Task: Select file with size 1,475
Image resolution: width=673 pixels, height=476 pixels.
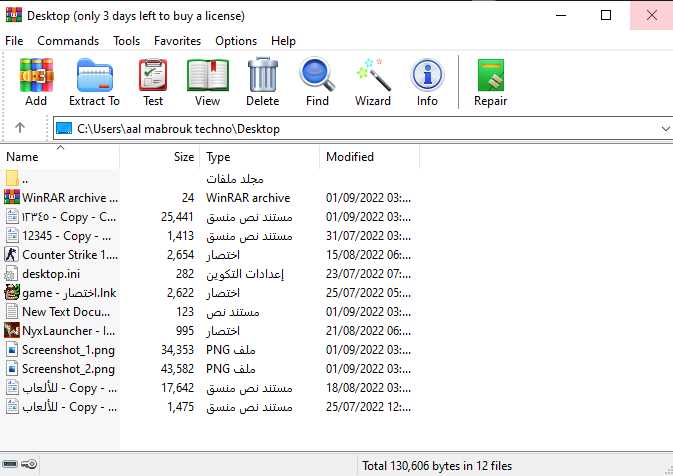Action: pyautogui.click(x=181, y=406)
